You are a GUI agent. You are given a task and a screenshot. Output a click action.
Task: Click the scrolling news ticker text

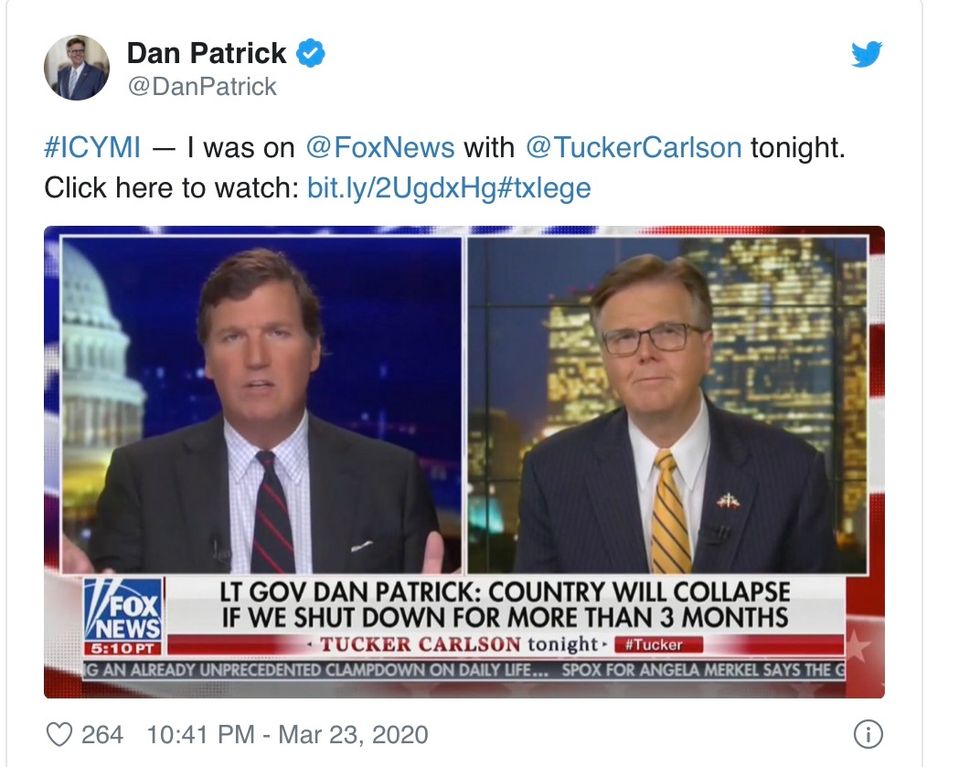(x=464, y=671)
